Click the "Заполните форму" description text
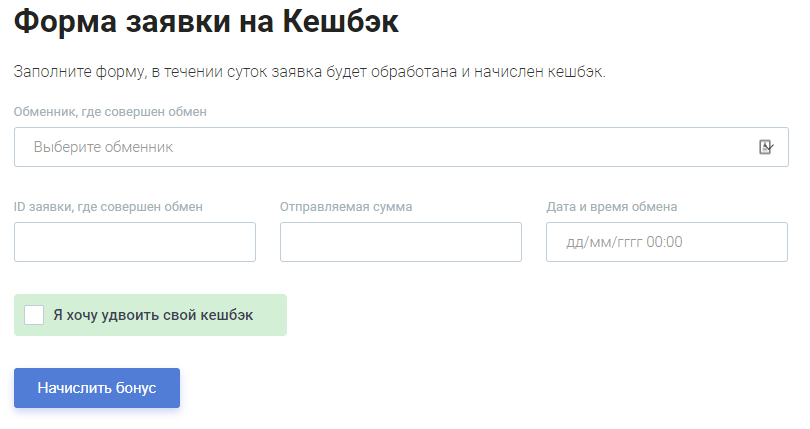The image size is (810, 429). coord(80,71)
